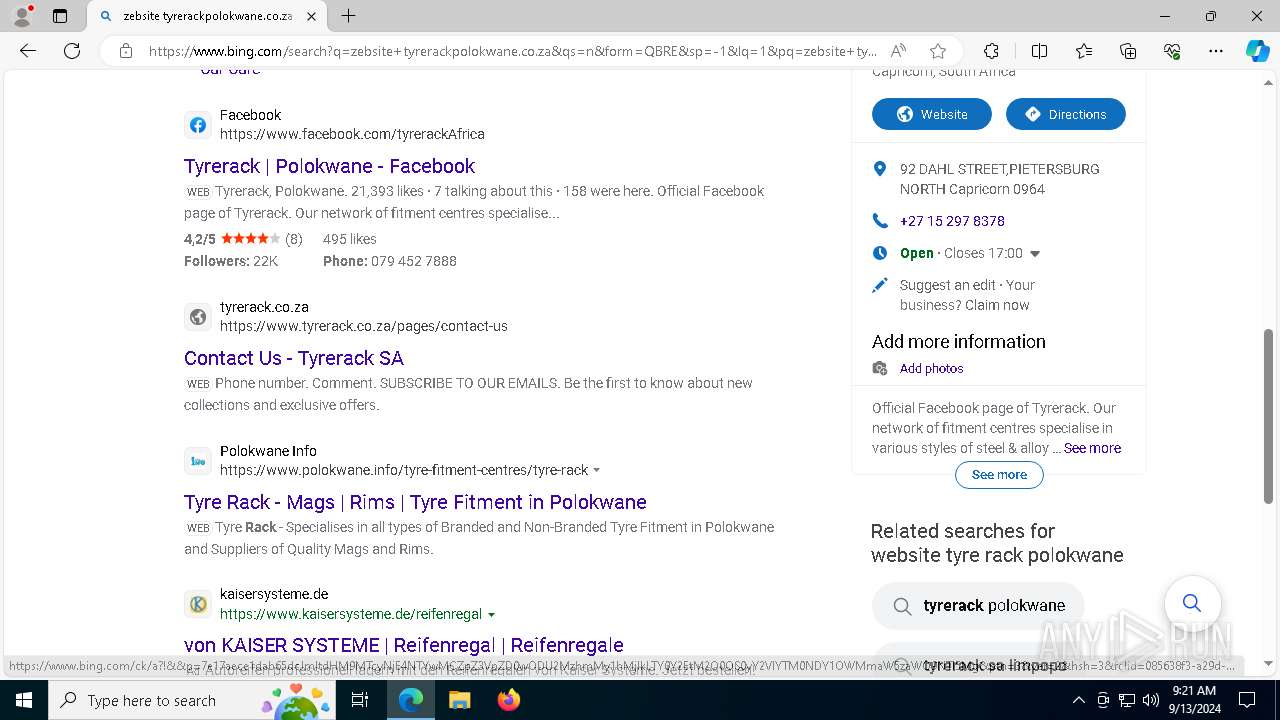Screen dimensions: 1280x720
Task: Open Firefox taskbar icon
Action: click(x=509, y=700)
